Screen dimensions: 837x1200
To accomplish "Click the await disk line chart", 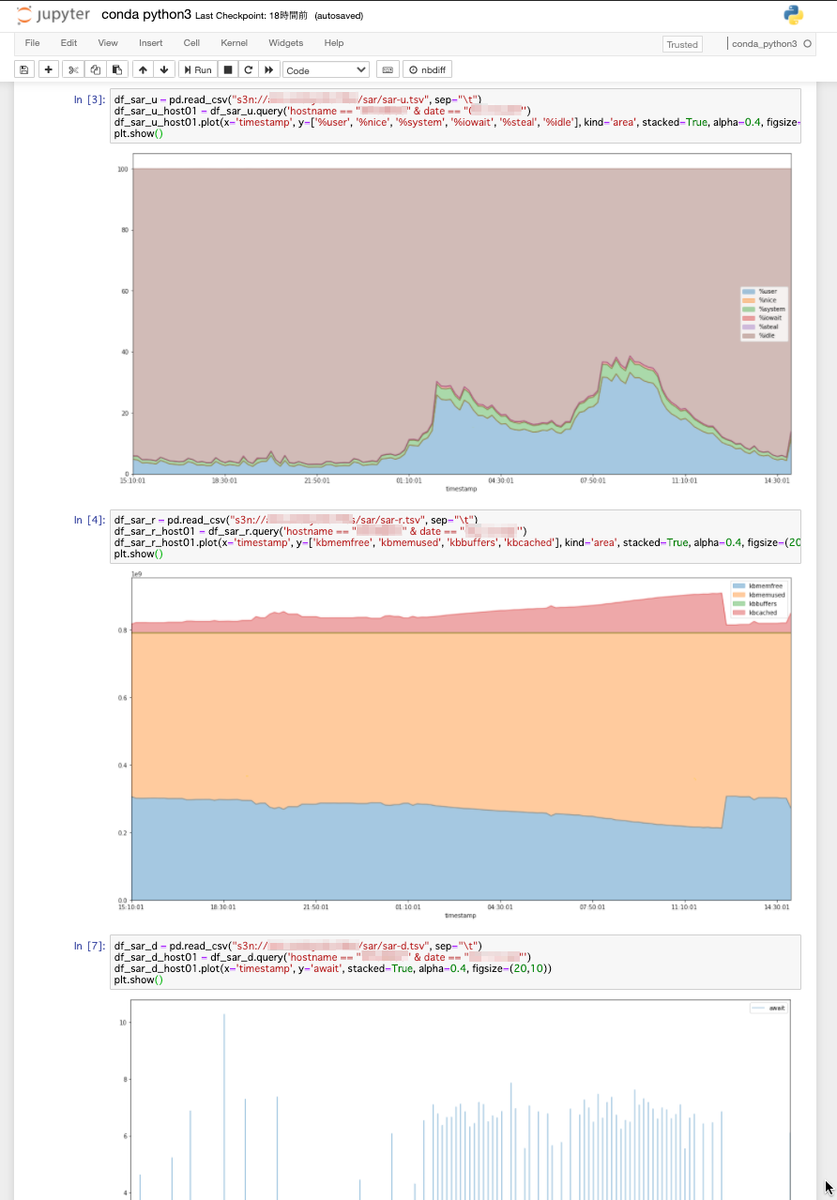I will coord(460,1098).
